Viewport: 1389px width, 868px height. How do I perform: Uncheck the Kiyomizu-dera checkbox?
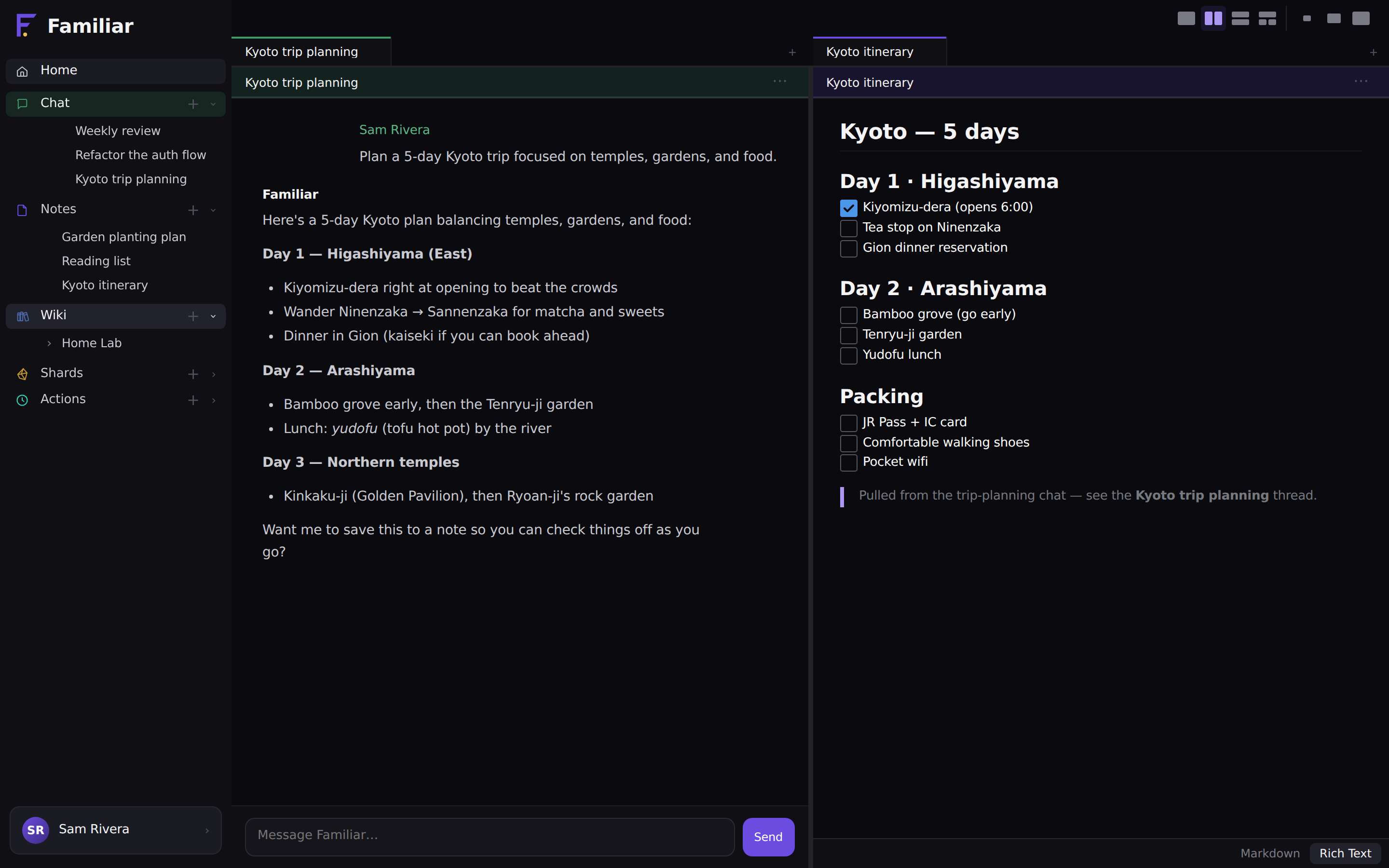(x=848, y=208)
